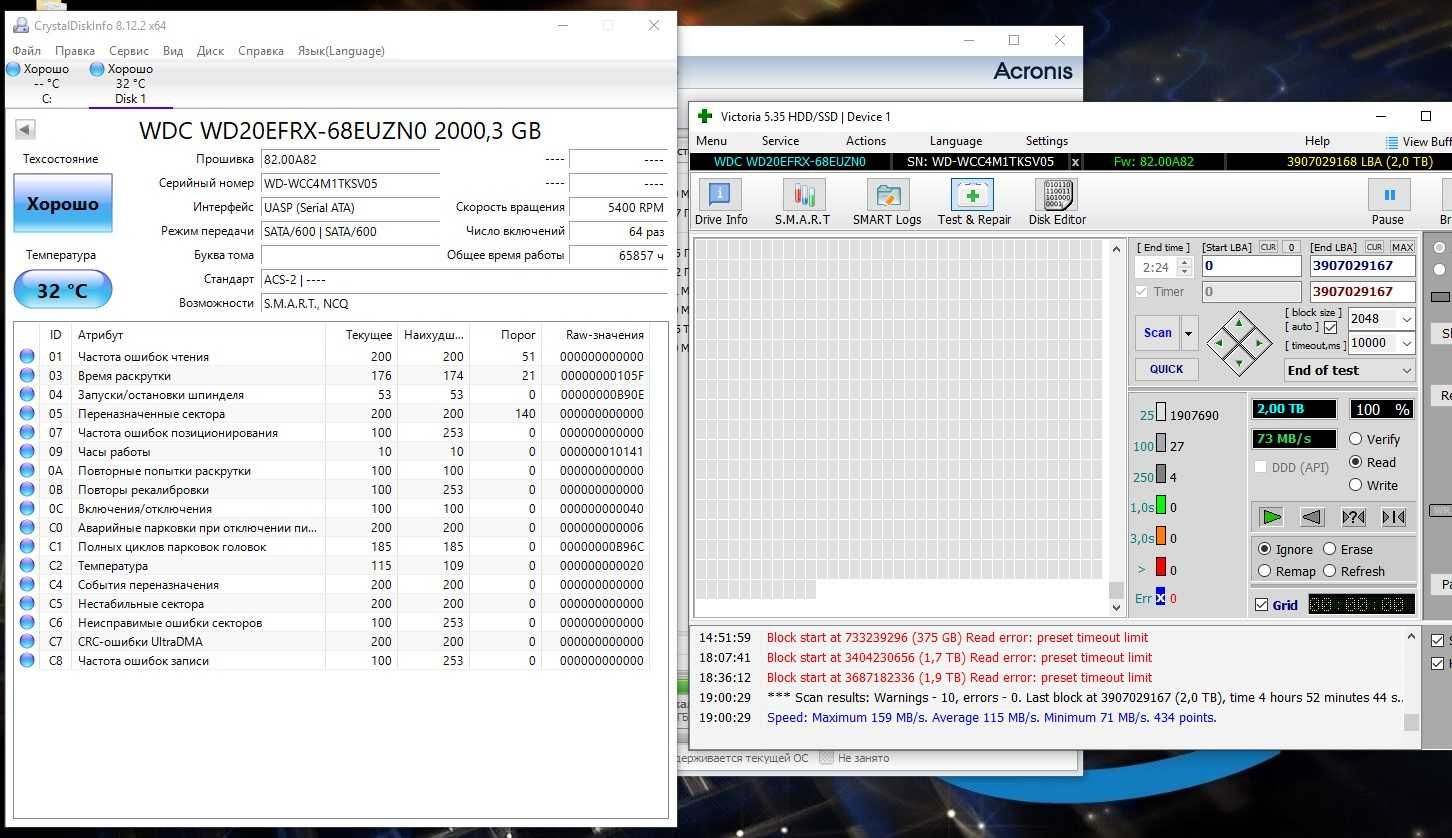
Task: Click the navigation diamond down arrow
Action: click(x=1239, y=364)
